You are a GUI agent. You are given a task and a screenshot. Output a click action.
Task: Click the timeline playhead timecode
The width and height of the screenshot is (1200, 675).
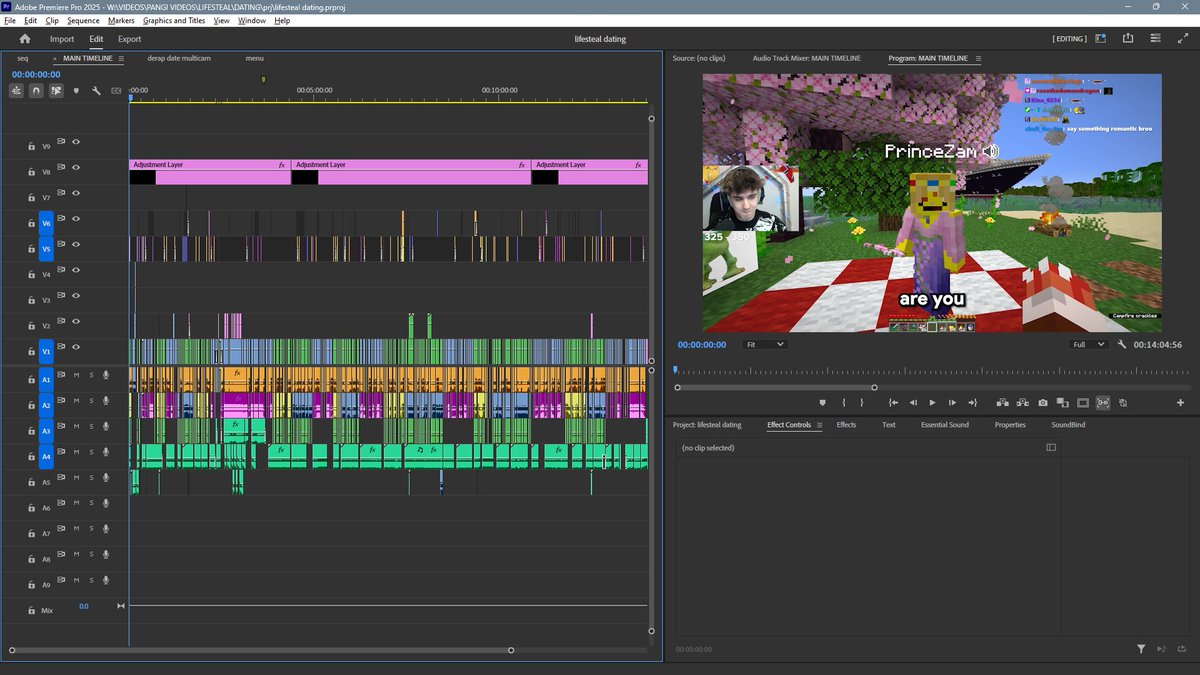coord(37,74)
